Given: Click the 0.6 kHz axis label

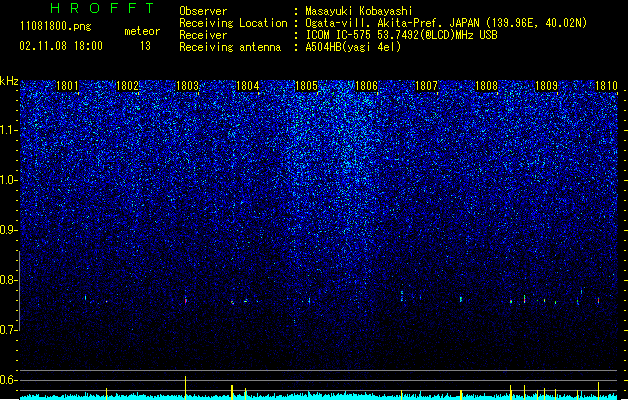Looking at the screenshot, I should coord(9,380).
